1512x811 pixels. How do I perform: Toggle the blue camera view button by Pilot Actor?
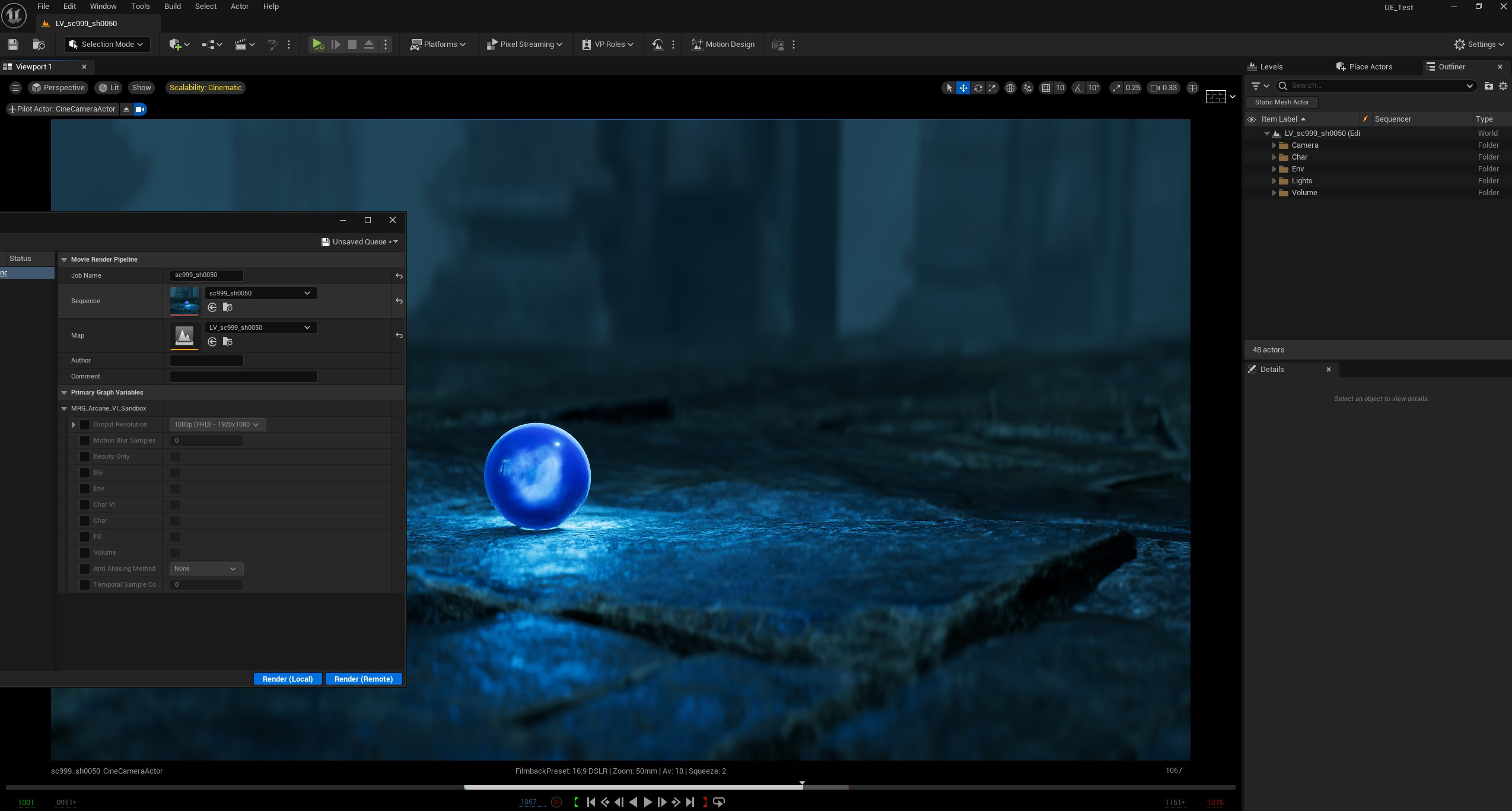140,109
